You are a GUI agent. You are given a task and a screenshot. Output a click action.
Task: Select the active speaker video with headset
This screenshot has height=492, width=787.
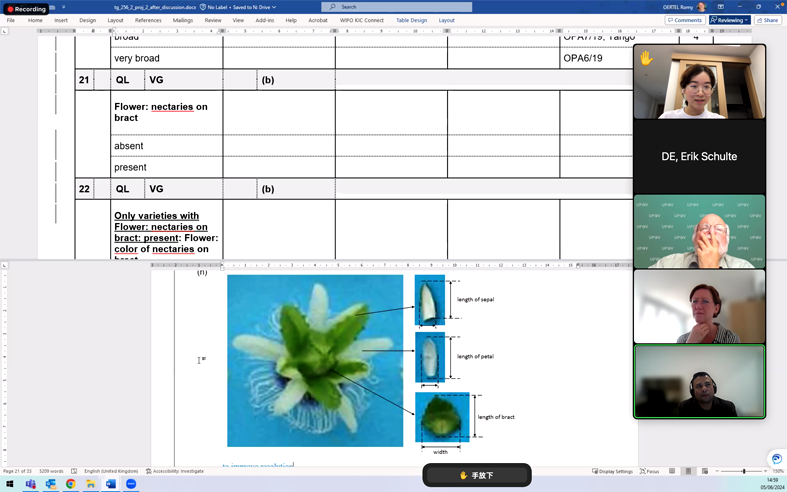699,381
